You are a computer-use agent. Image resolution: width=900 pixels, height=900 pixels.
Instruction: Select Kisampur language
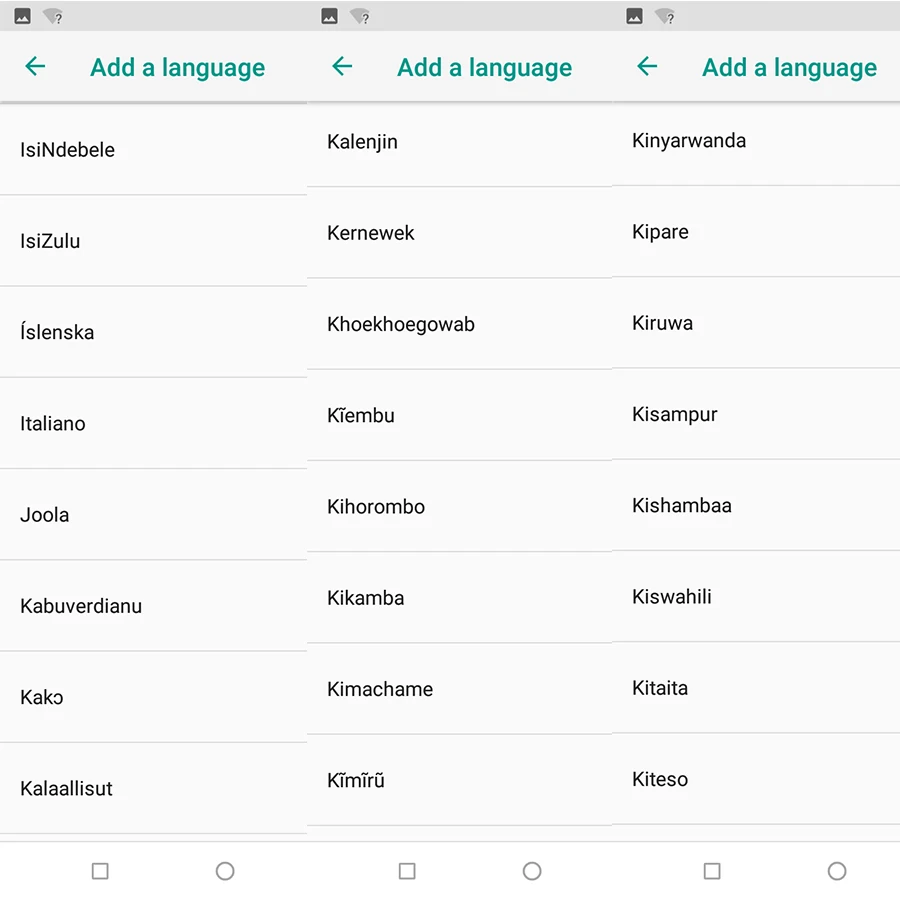756,414
